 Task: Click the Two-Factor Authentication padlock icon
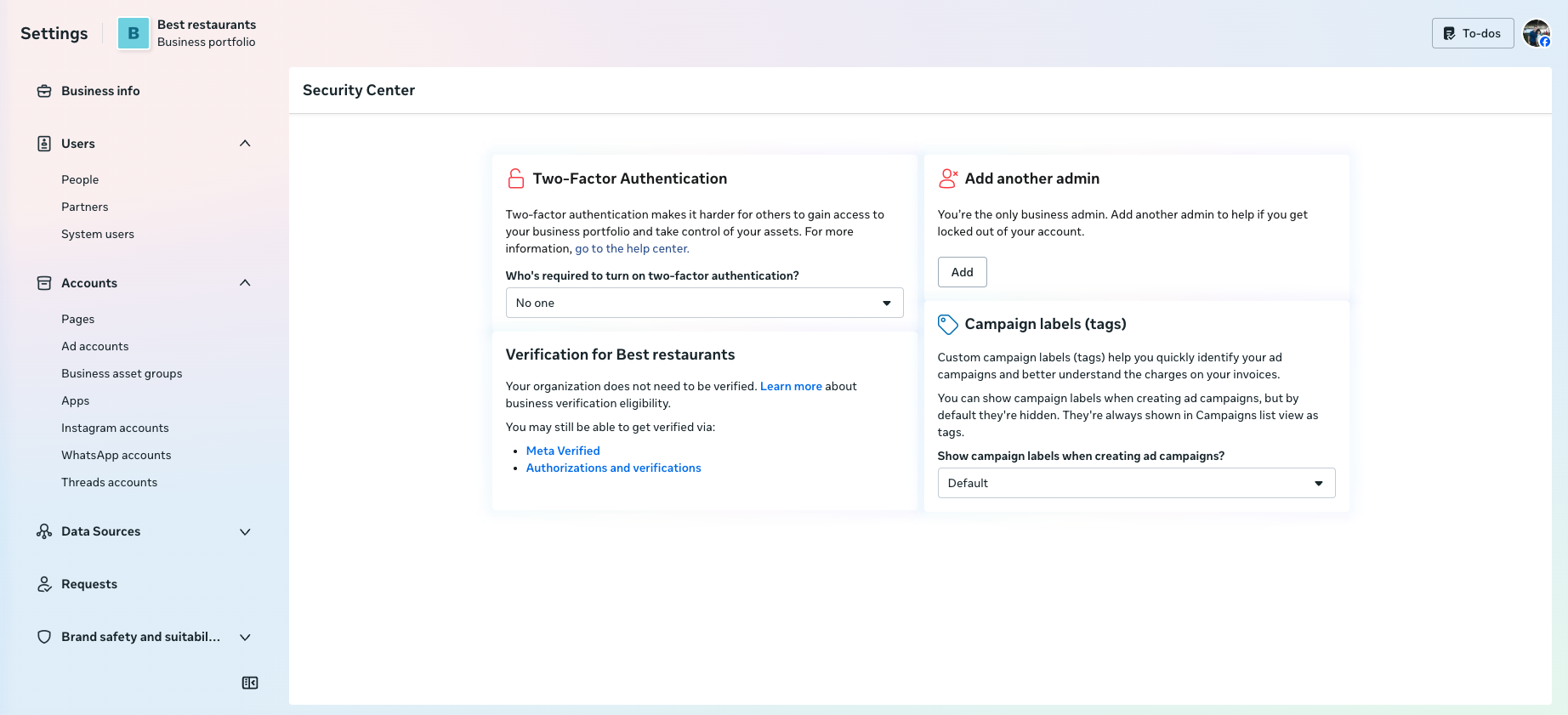point(516,179)
